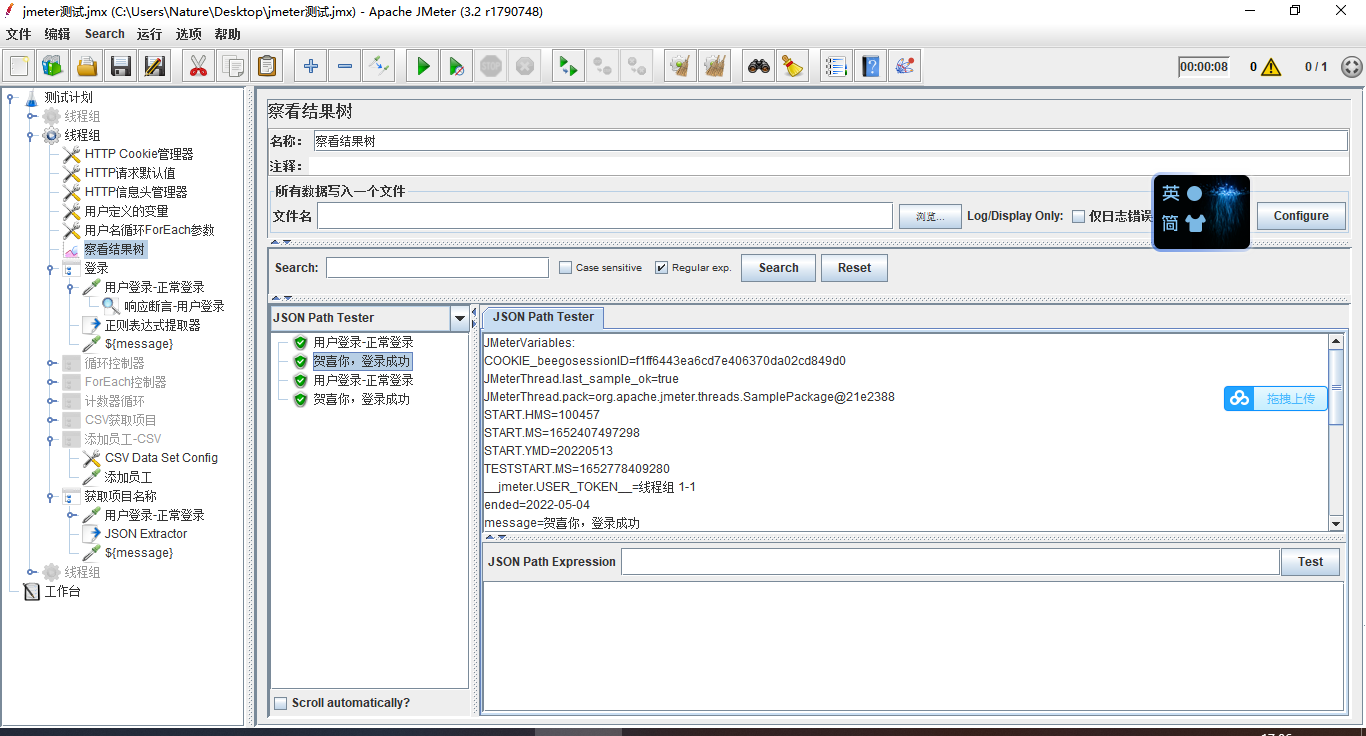The width and height of the screenshot is (1366, 736).
Task: Enable the 仅日志错误 checkbox
Action: tap(1078, 216)
